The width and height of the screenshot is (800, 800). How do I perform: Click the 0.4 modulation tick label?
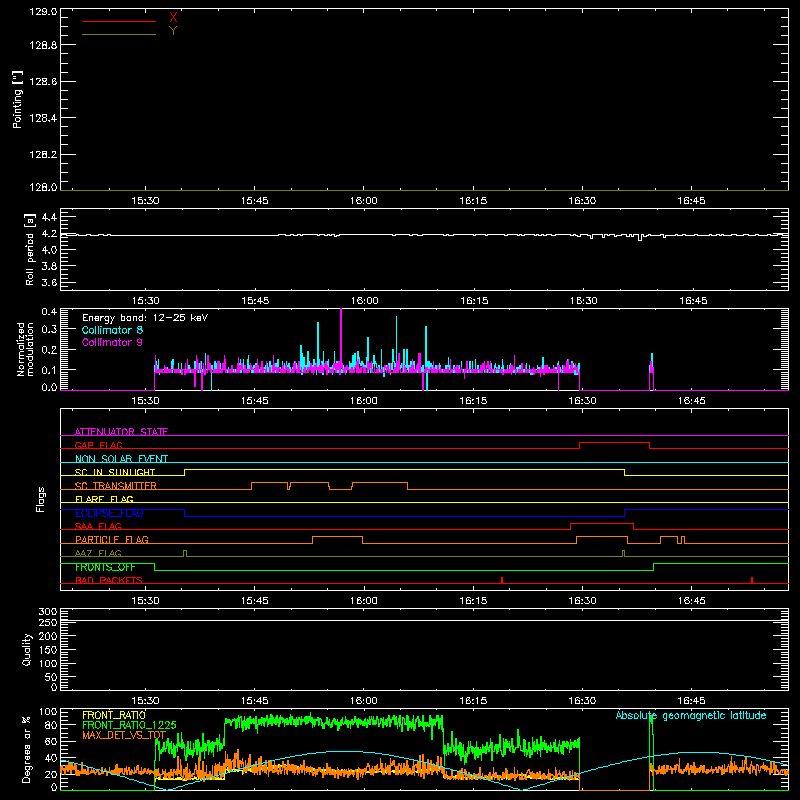click(x=49, y=312)
